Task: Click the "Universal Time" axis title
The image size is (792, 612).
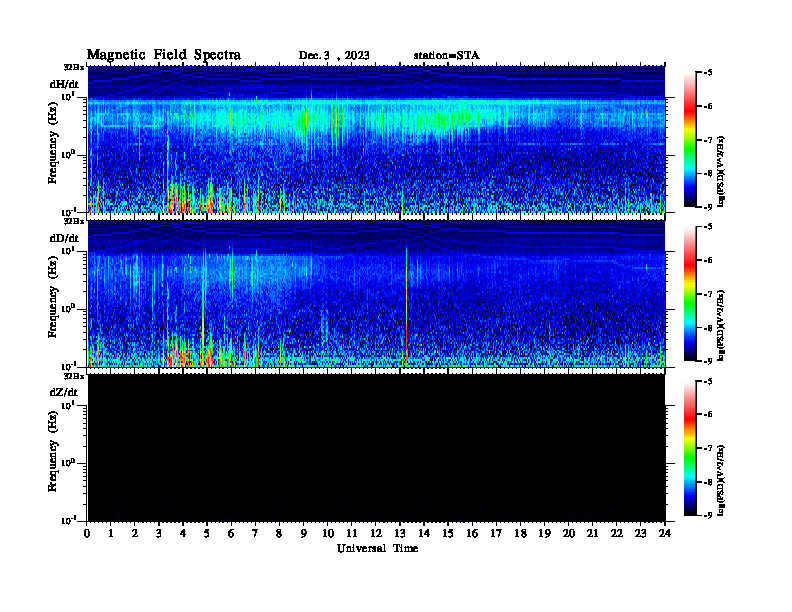Action: click(377, 548)
